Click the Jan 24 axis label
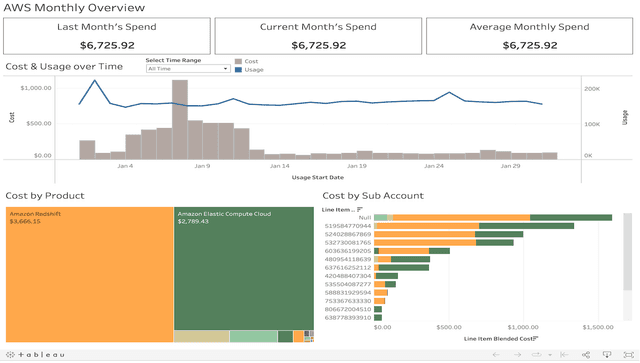Viewport: 640px width, 363px height. pos(433,166)
